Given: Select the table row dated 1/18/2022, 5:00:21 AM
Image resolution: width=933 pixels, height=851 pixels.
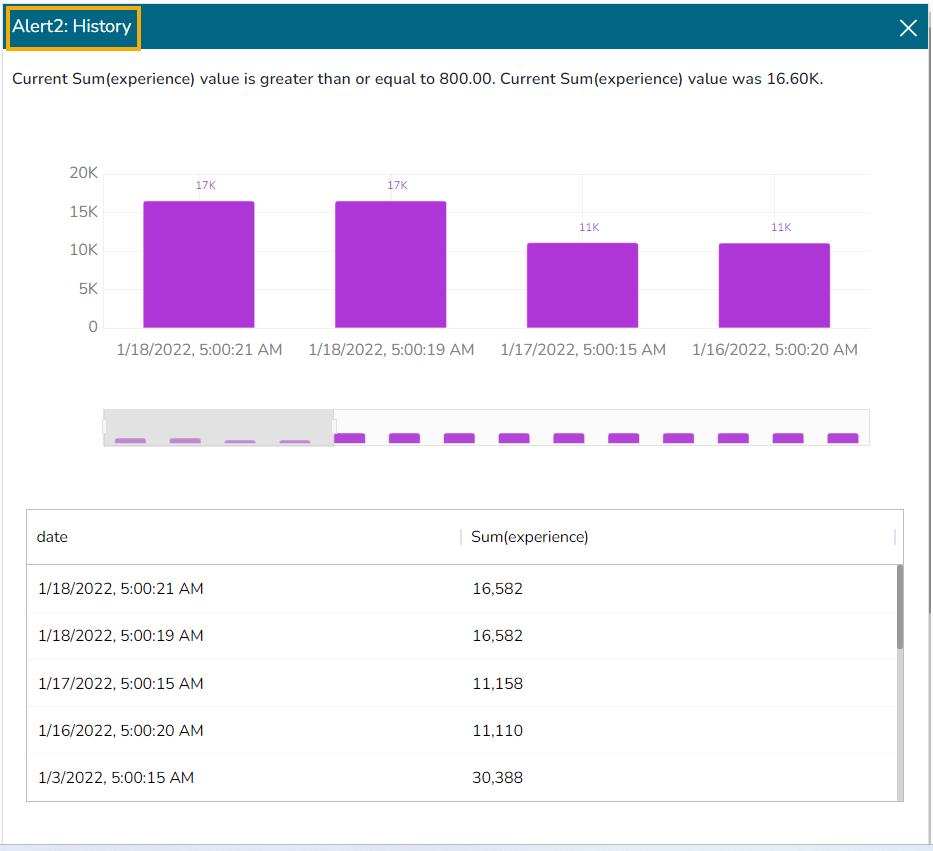Looking at the screenshot, I should click(120, 589).
